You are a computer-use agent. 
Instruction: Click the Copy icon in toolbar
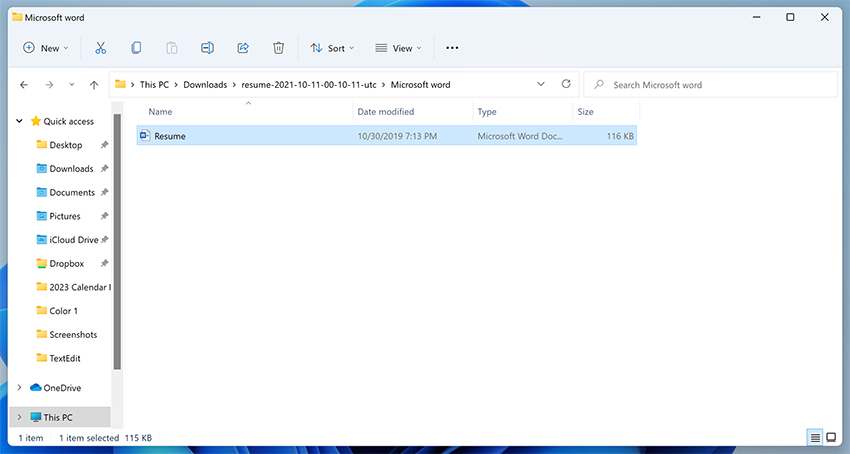click(136, 48)
